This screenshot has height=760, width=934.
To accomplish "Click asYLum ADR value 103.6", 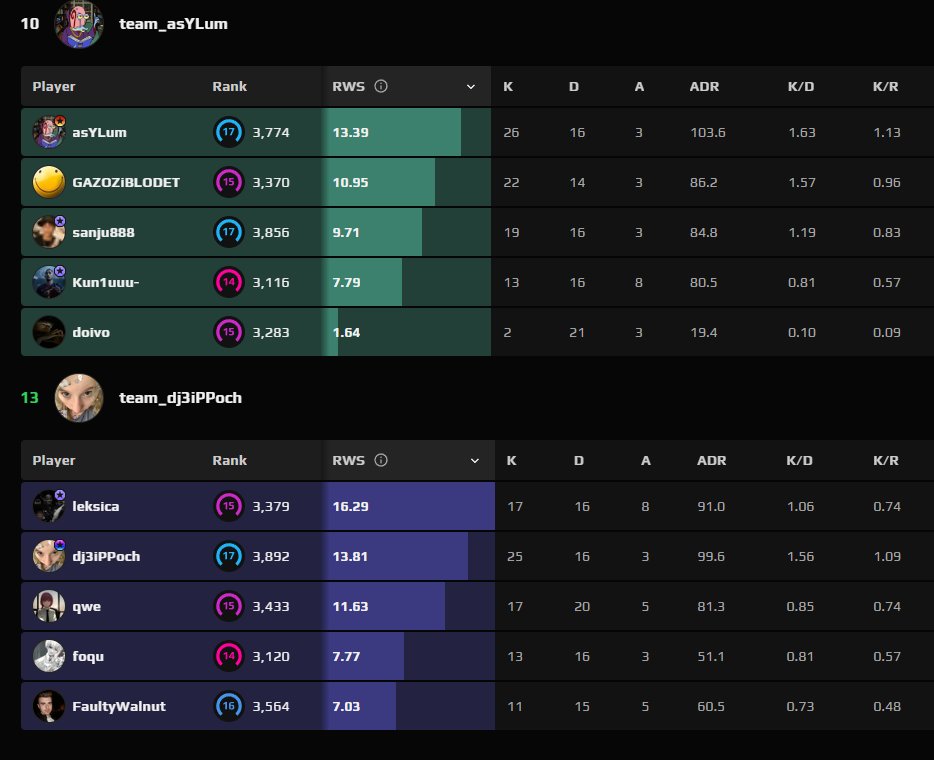I will [x=708, y=132].
